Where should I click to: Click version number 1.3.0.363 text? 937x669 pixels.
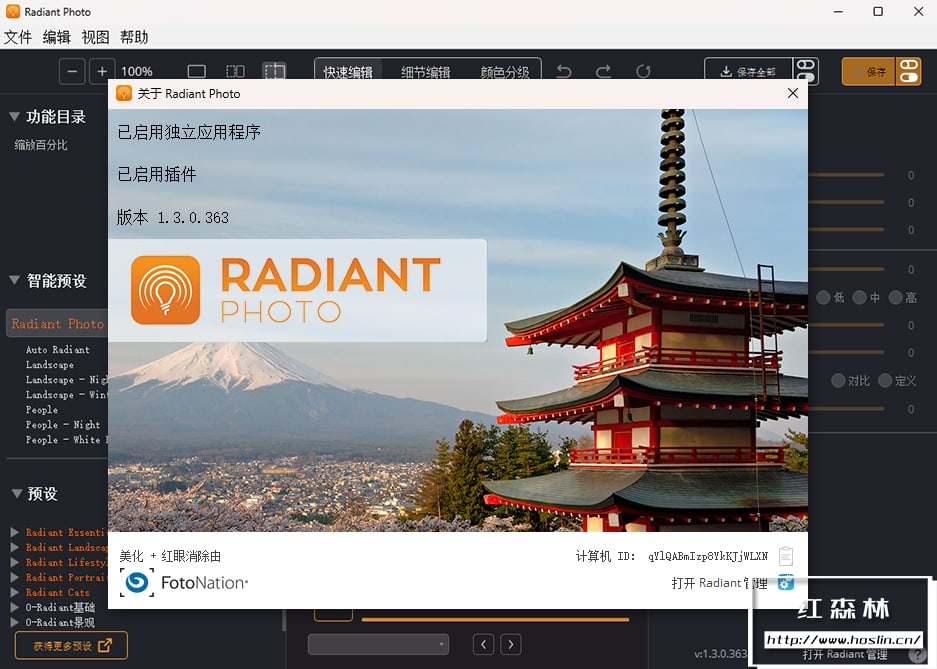pyautogui.click(x=193, y=217)
